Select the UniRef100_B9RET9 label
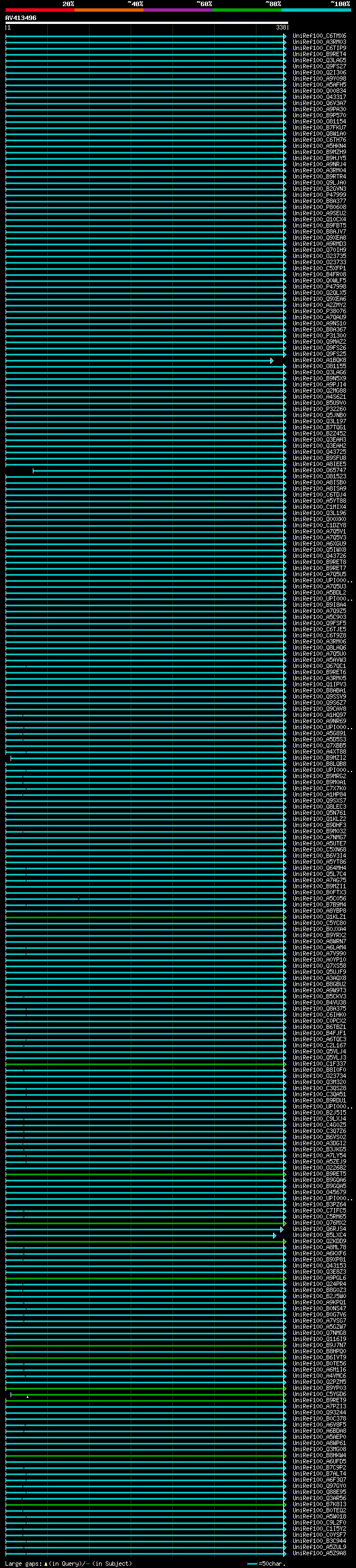 click(319, 1400)
